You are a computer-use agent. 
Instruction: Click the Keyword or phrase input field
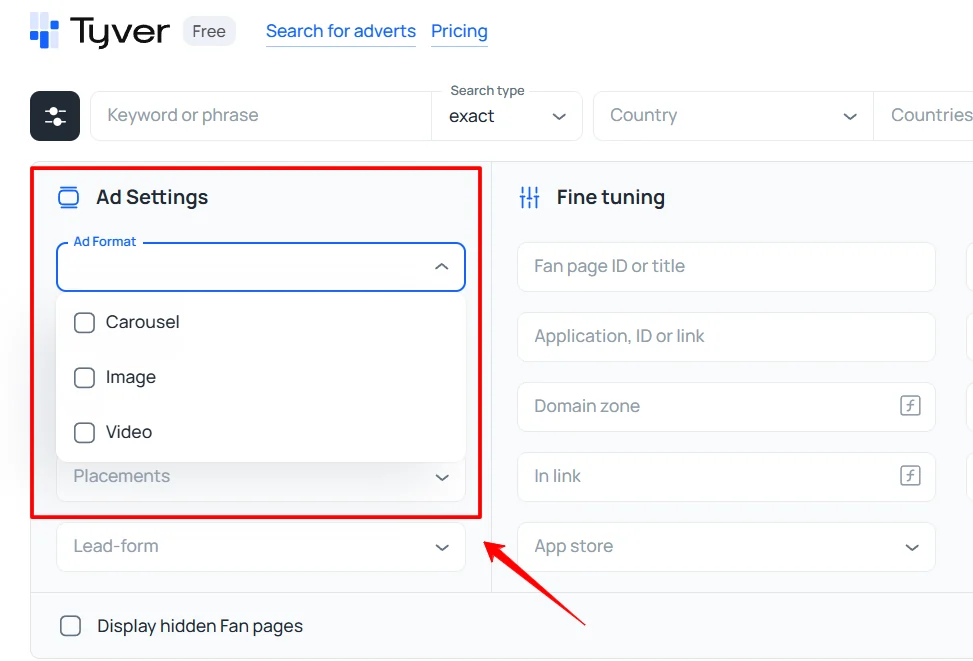click(260, 115)
